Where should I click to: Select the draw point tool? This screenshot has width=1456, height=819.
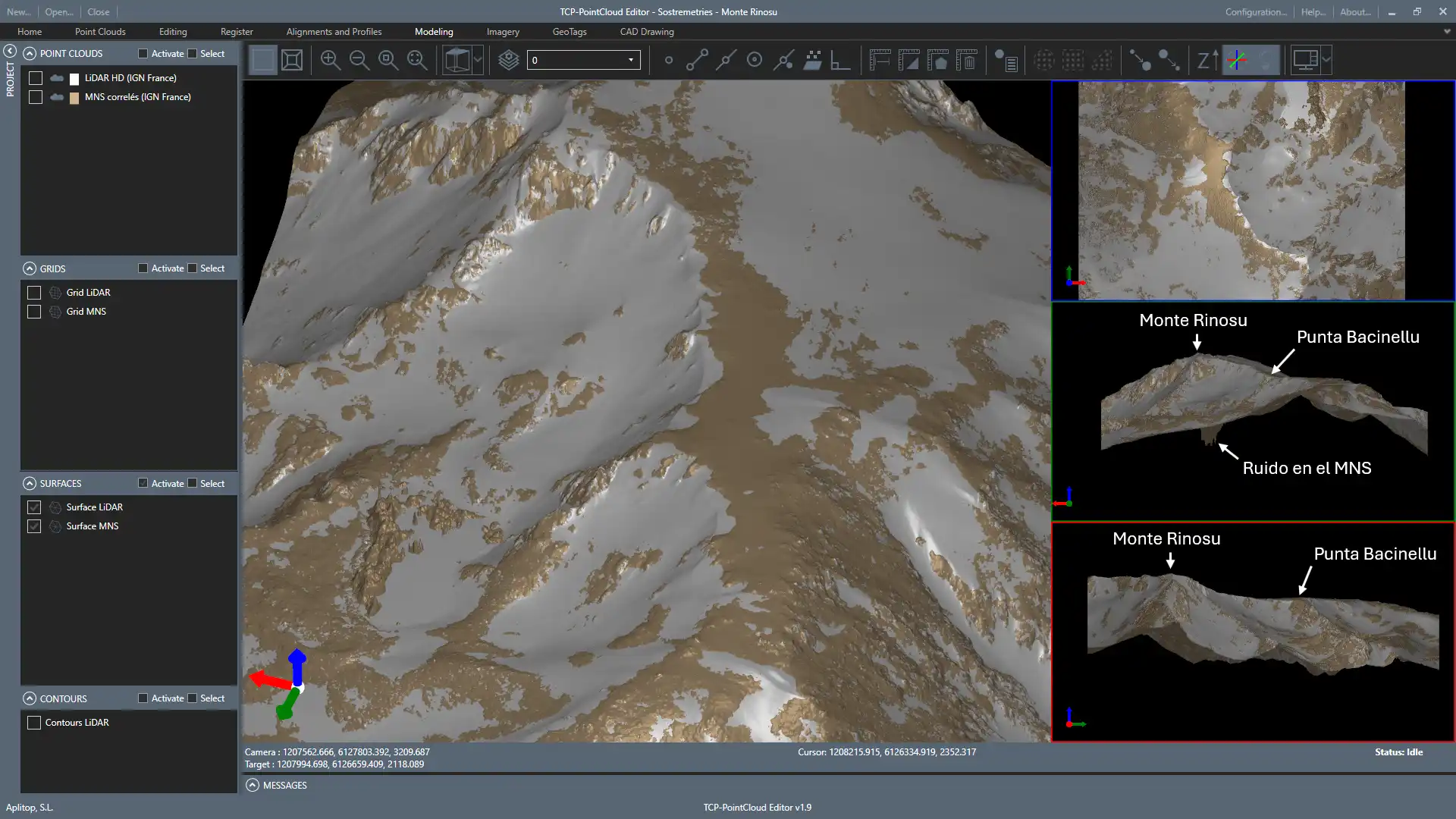click(x=668, y=60)
